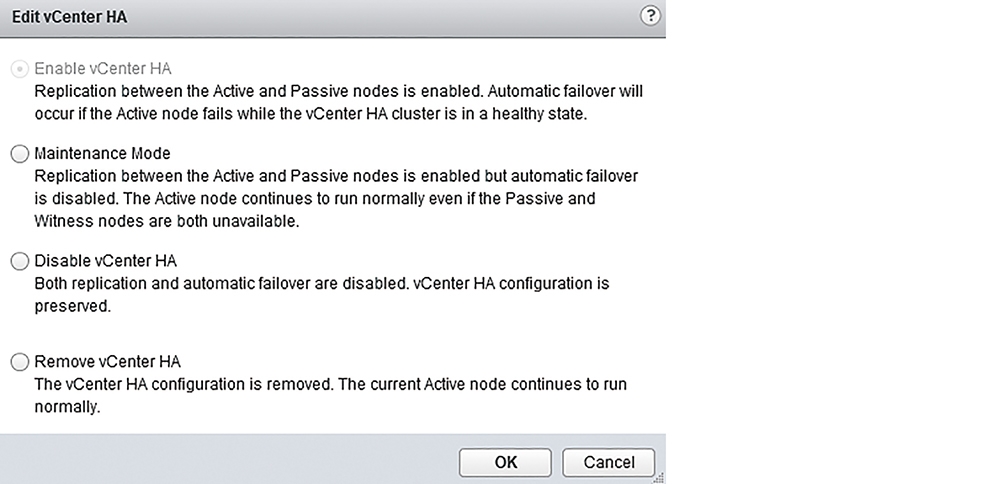Click the description under Maintenance Mode
Viewport: 1000px width, 484px height.
(x=336, y=198)
